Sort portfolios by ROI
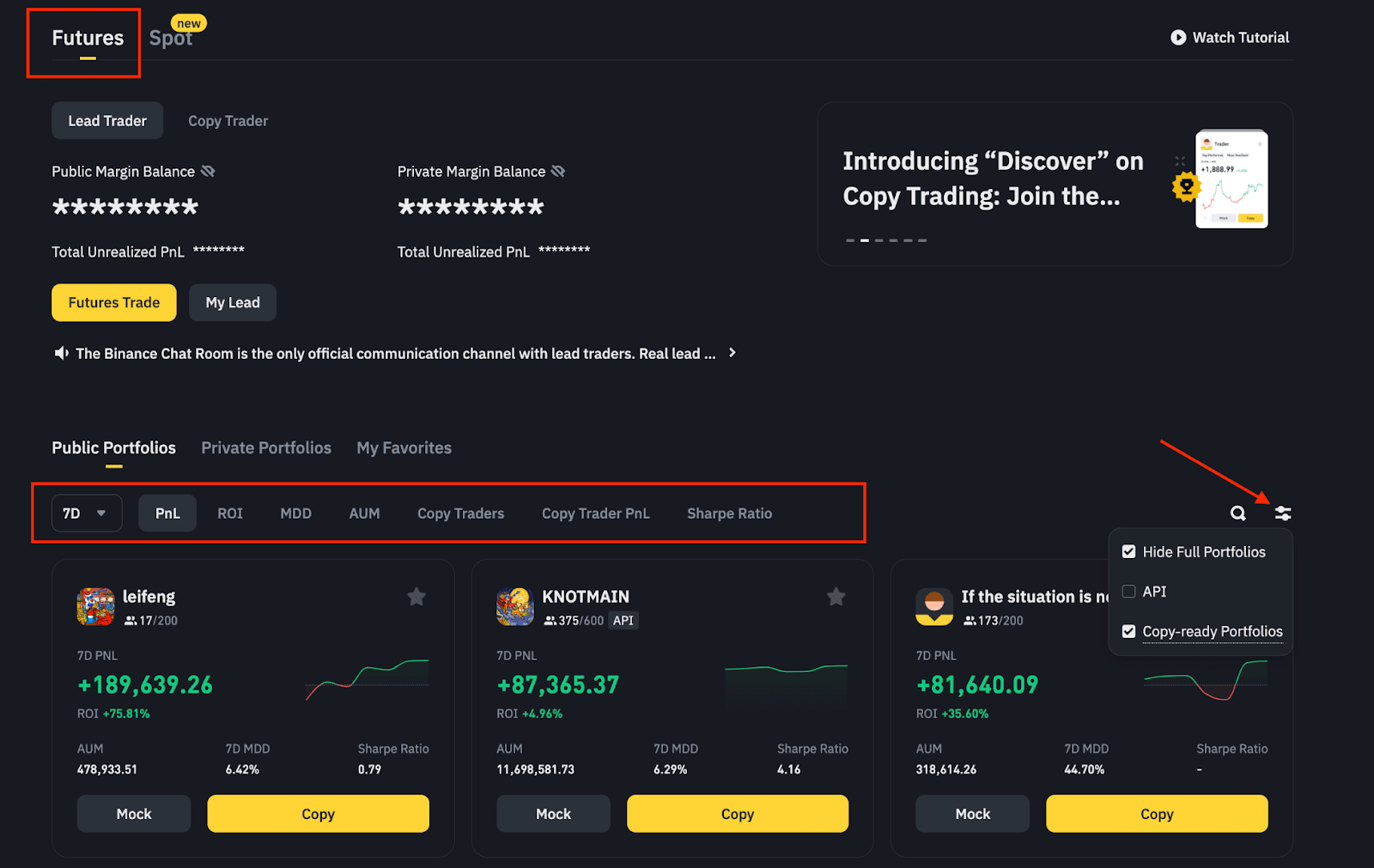Viewport: 1374px width, 868px height. pos(230,513)
